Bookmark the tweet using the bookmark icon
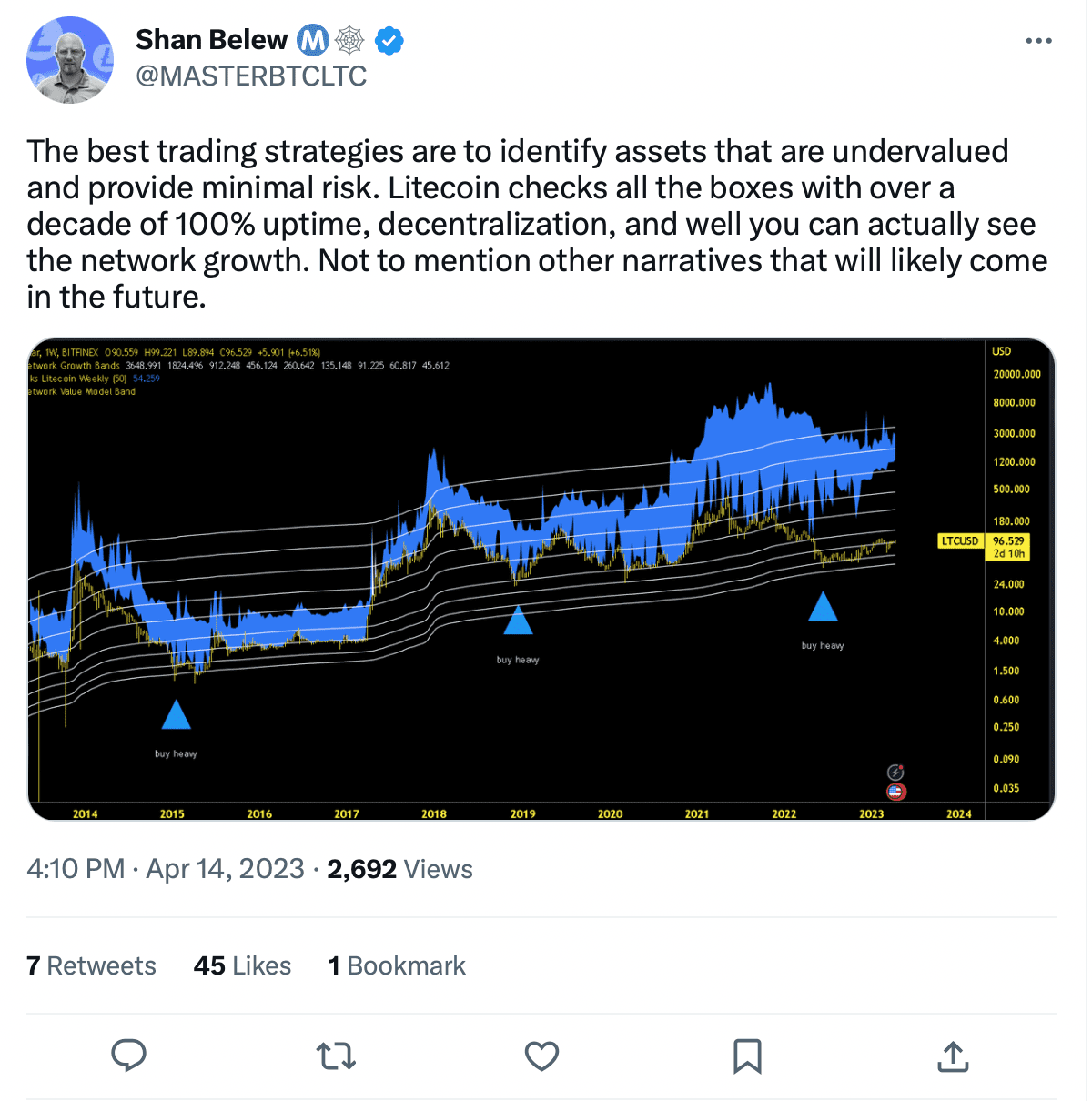The width and height of the screenshot is (1092, 1101). pos(747,1056)
